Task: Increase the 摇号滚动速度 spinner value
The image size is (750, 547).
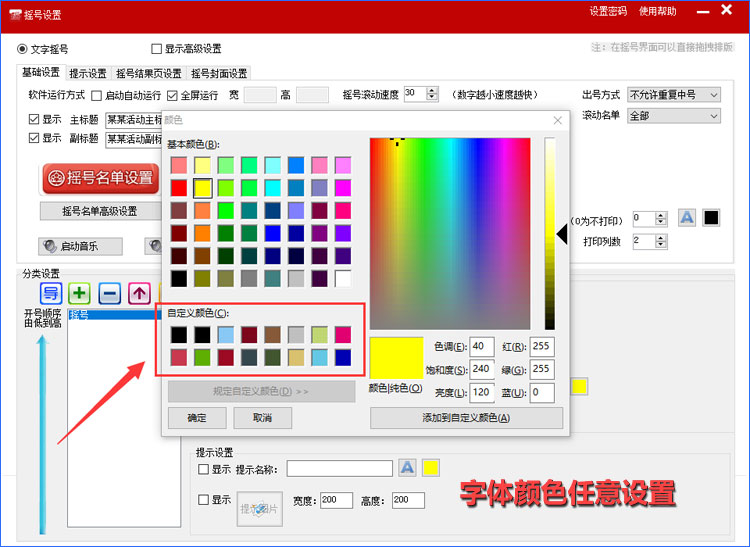Action: [432, 91]
